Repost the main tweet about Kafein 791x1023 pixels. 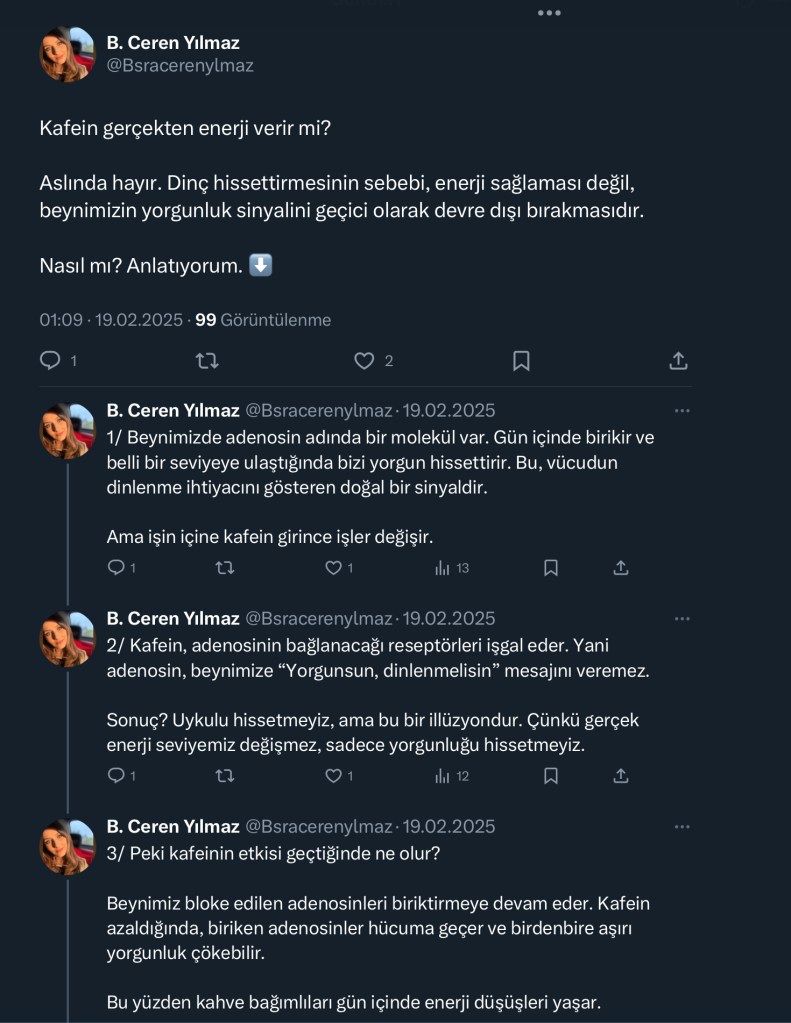[207, 361]
